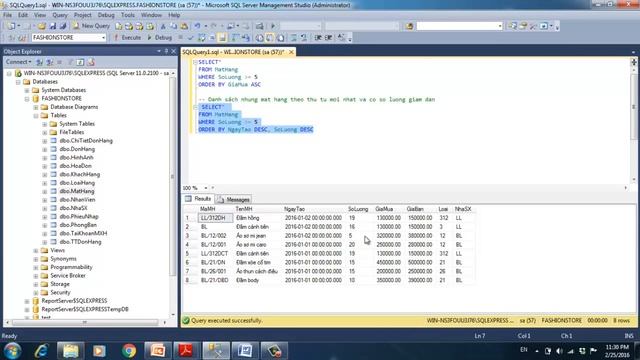This screenshot has width=640, height=360.
Task: Toggle auto-hide pin on Object Explorer
Action: click(166, 51)
